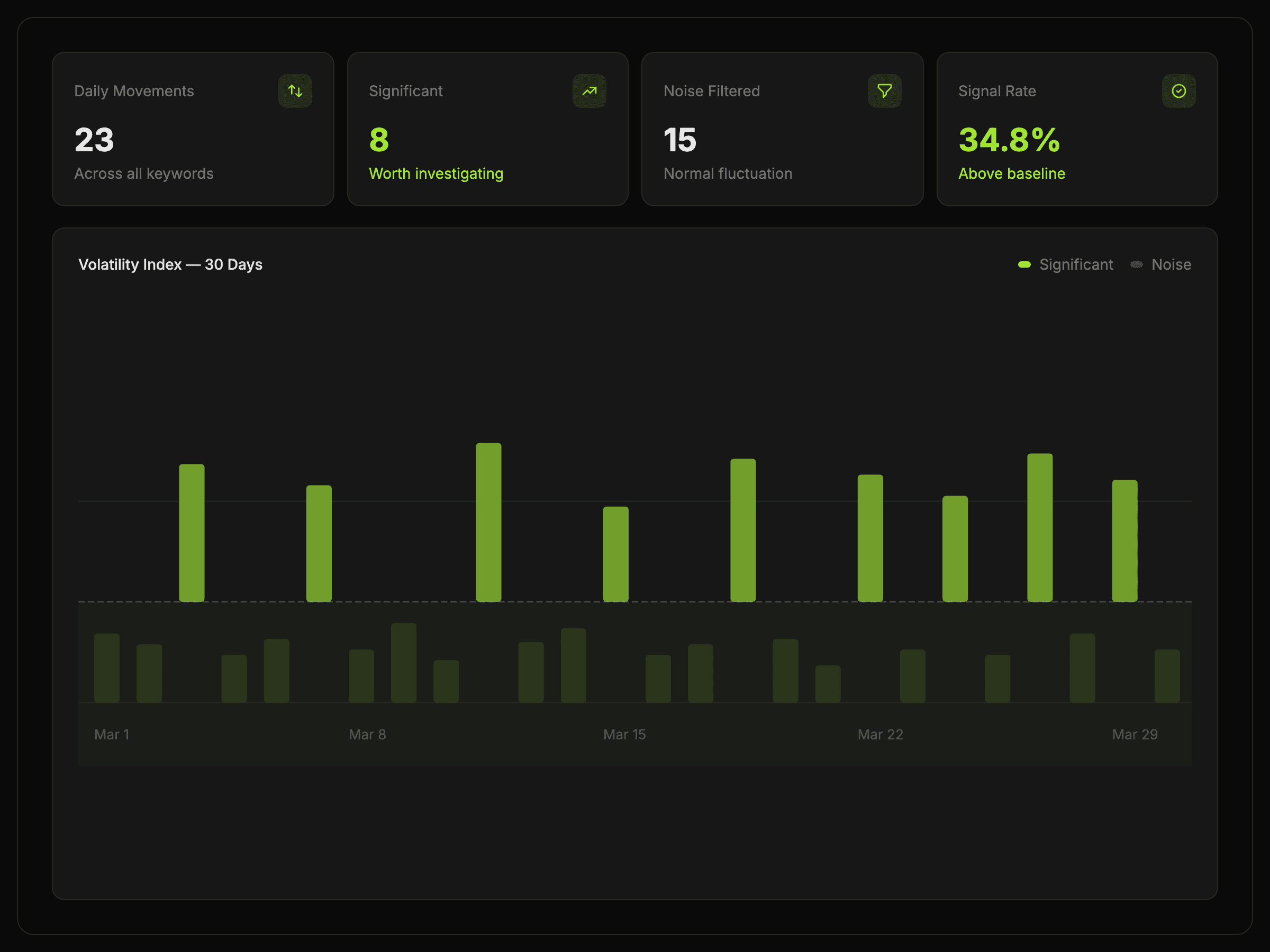The height and width of the screenshot is (952, 1270).
Task: Click the up-down arrows Daily Movements icon
Action: (x=295, y=90)
